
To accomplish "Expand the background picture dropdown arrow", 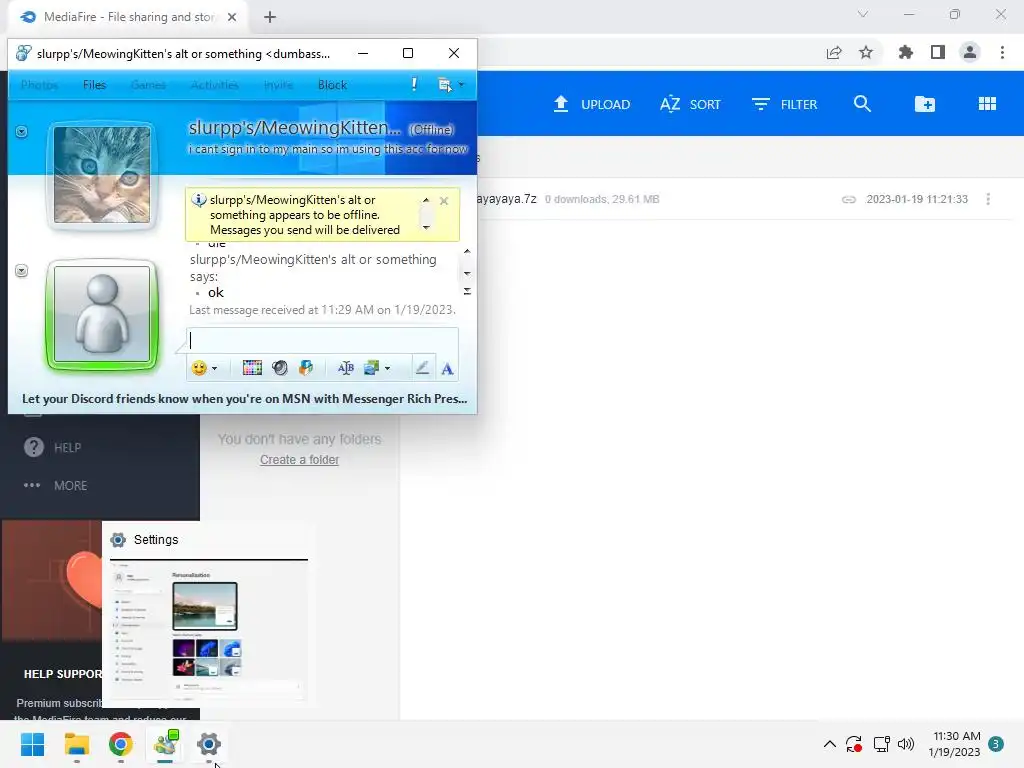I will tap(387, 369).
